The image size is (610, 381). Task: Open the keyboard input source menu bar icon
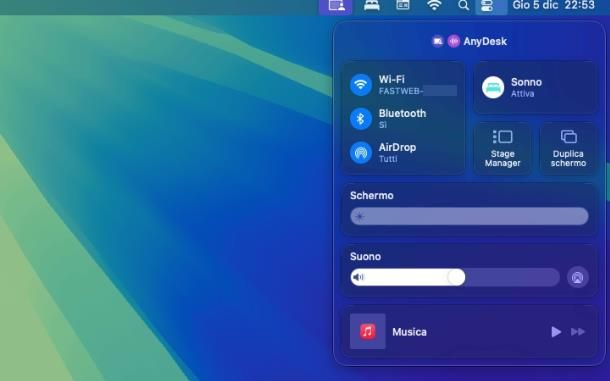[403, 5]
